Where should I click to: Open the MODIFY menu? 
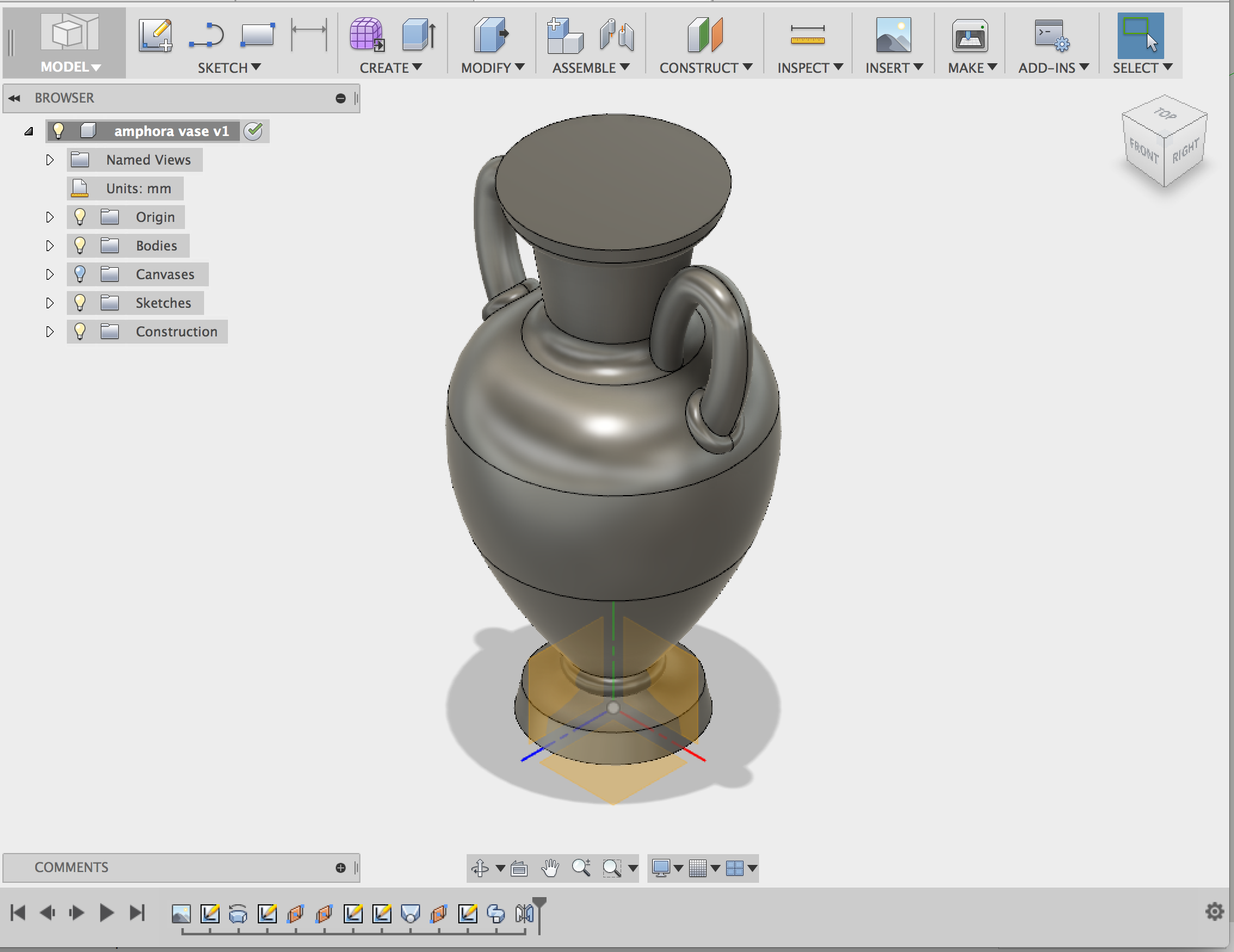tap(492, 67)
